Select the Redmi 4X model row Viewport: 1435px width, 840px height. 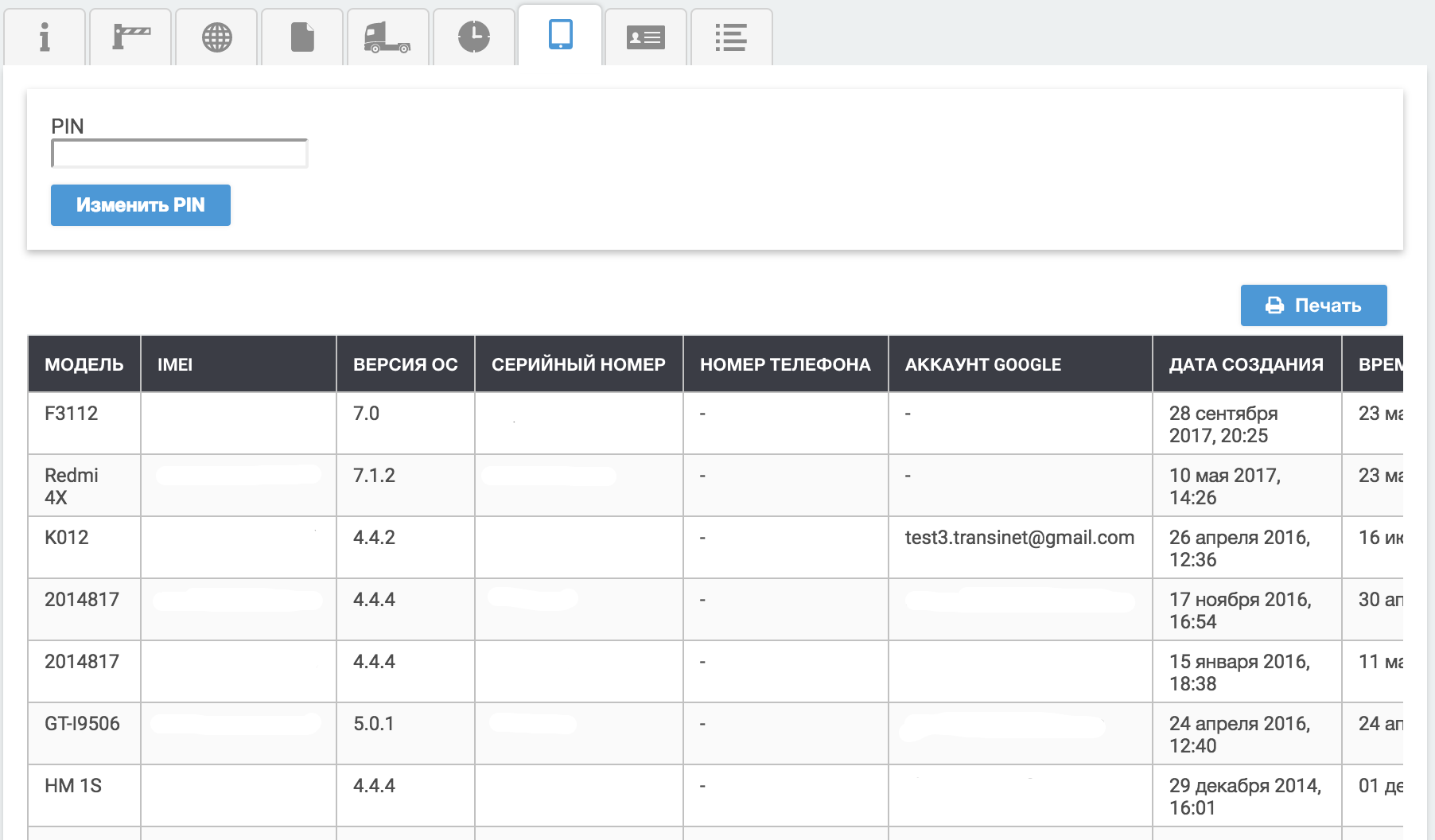pos(72,486)
